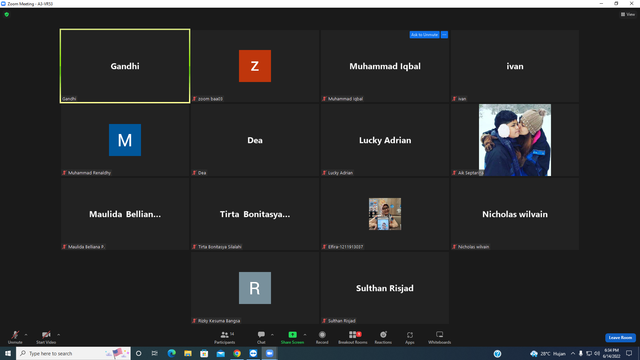Screen dimensions: 640x360
Task: Click the Leave Room button
Action: 620,338
